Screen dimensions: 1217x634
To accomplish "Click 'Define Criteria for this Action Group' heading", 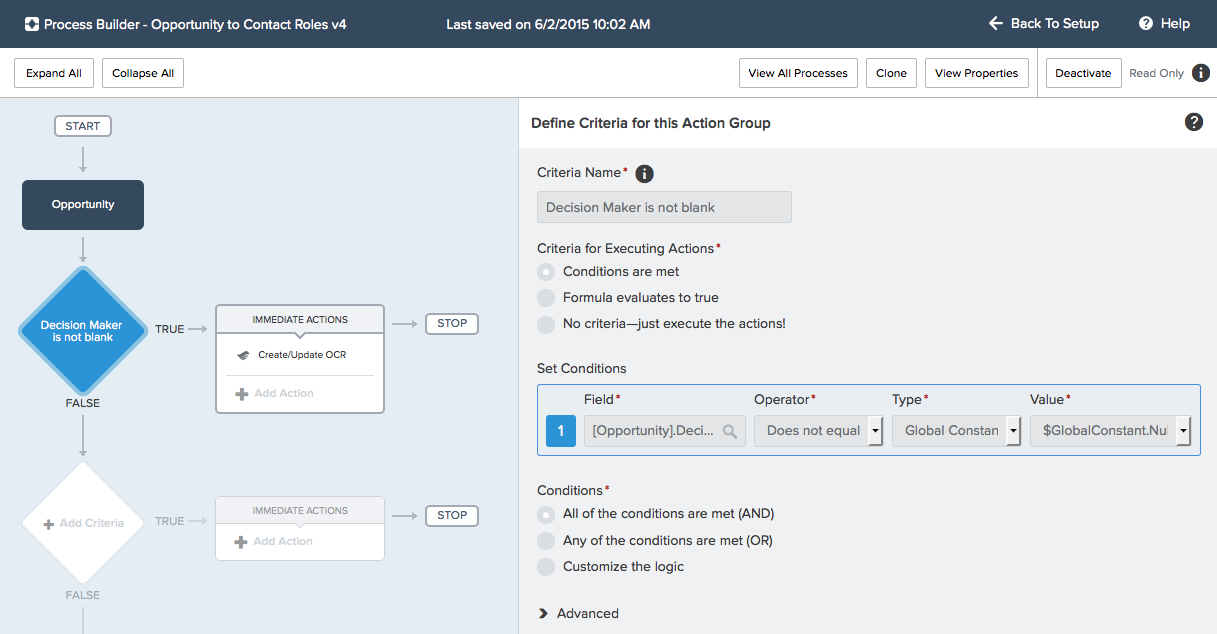I will point(651,123).
